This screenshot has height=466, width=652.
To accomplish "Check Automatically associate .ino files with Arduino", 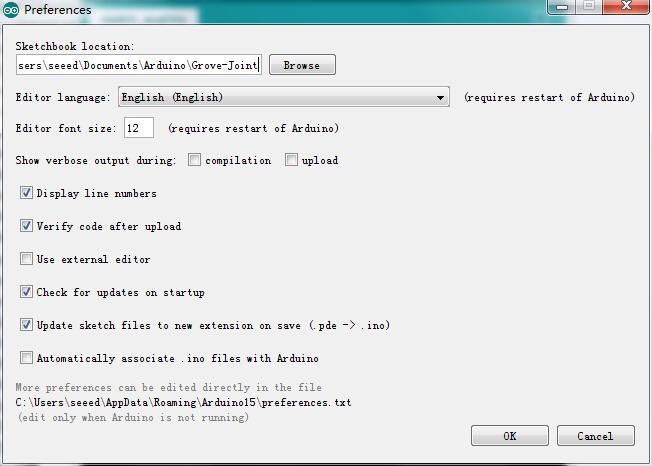I will [x=27, y=358].
